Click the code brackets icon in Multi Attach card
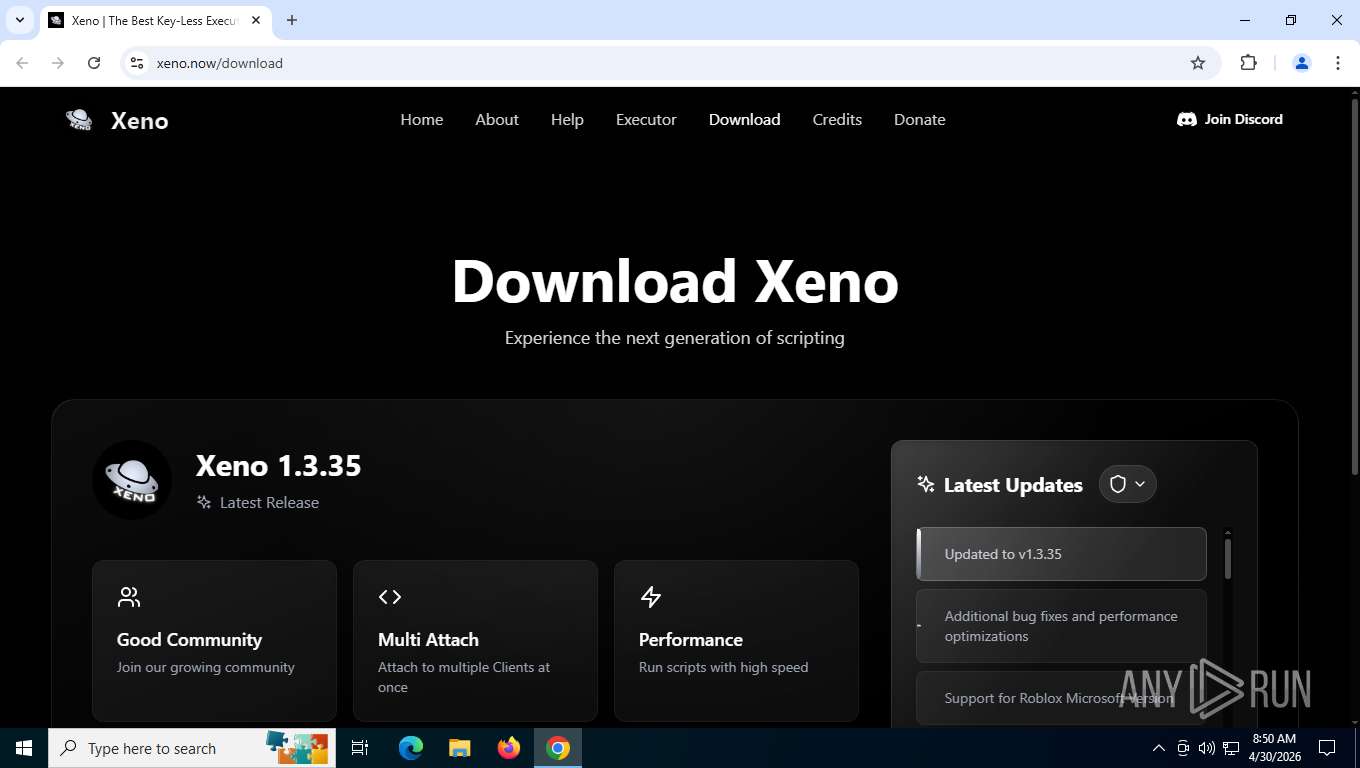 point(390,597)
